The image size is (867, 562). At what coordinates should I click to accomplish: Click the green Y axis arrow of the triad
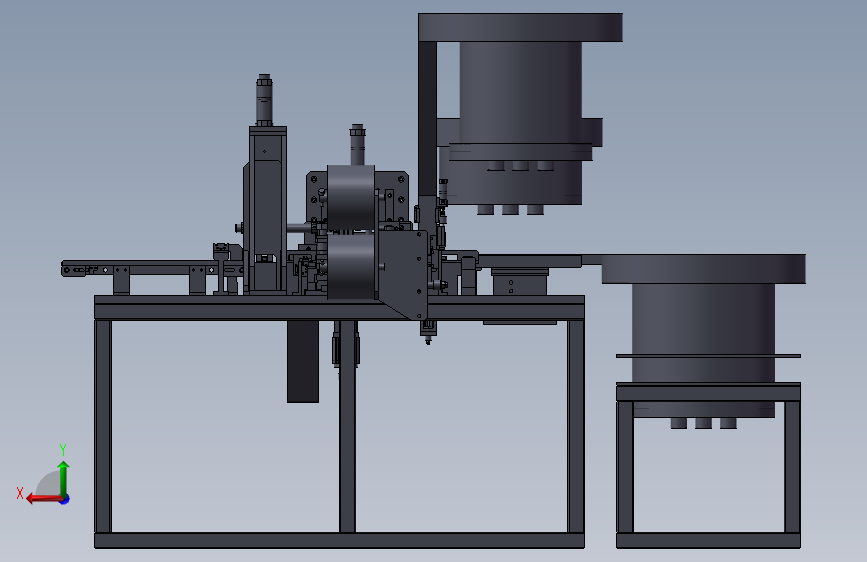(x=64, y=478)
